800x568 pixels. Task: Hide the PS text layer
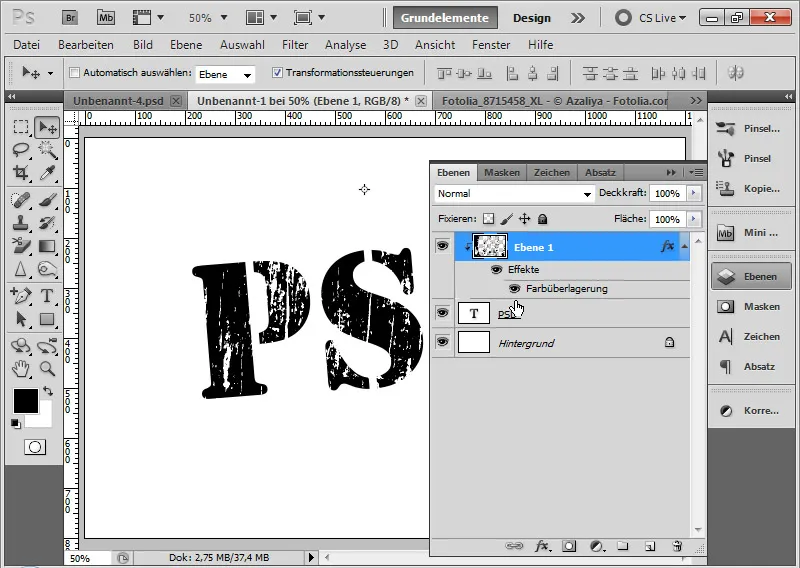[x=442, y=312]
